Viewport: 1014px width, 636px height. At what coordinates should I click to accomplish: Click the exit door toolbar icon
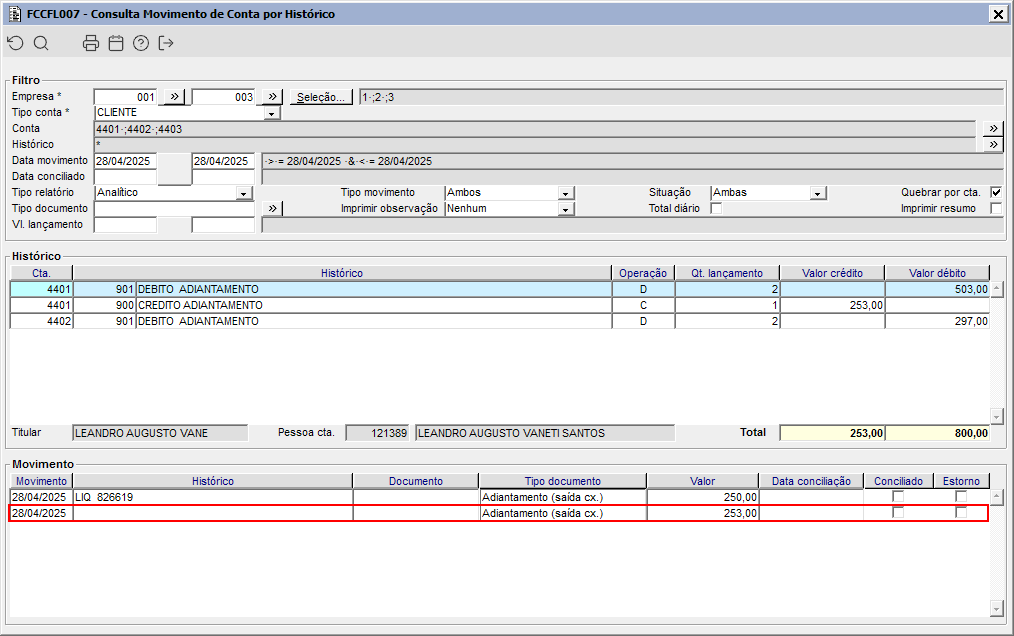pyautogui.click(x=166, y=43)
